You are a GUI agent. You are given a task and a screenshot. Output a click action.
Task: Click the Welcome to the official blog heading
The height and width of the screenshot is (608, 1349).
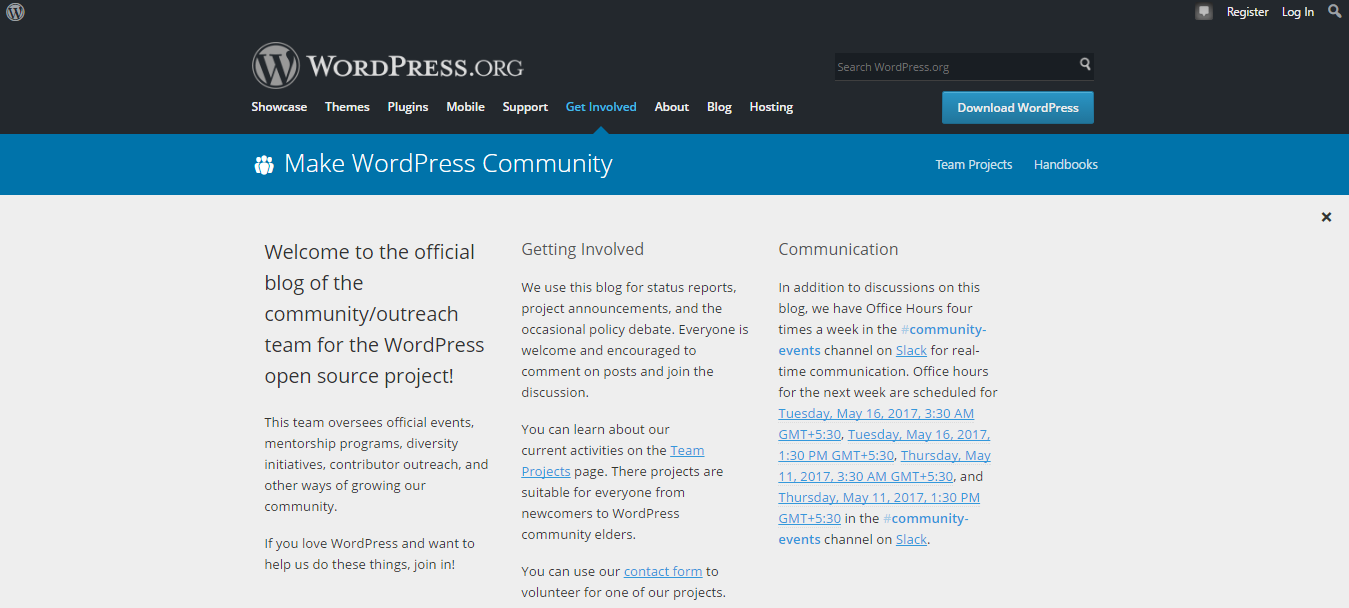[375, 314]
